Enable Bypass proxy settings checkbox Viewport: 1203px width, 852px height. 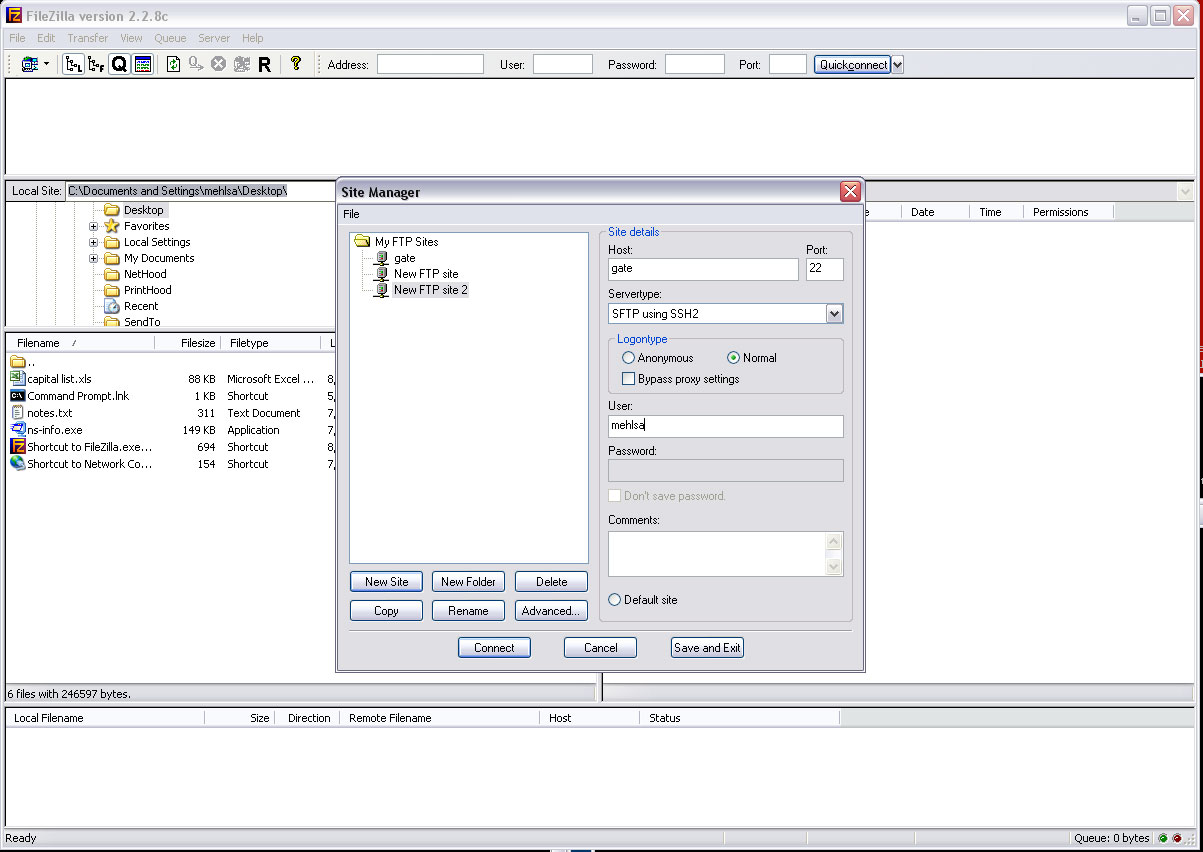point(628,379)
